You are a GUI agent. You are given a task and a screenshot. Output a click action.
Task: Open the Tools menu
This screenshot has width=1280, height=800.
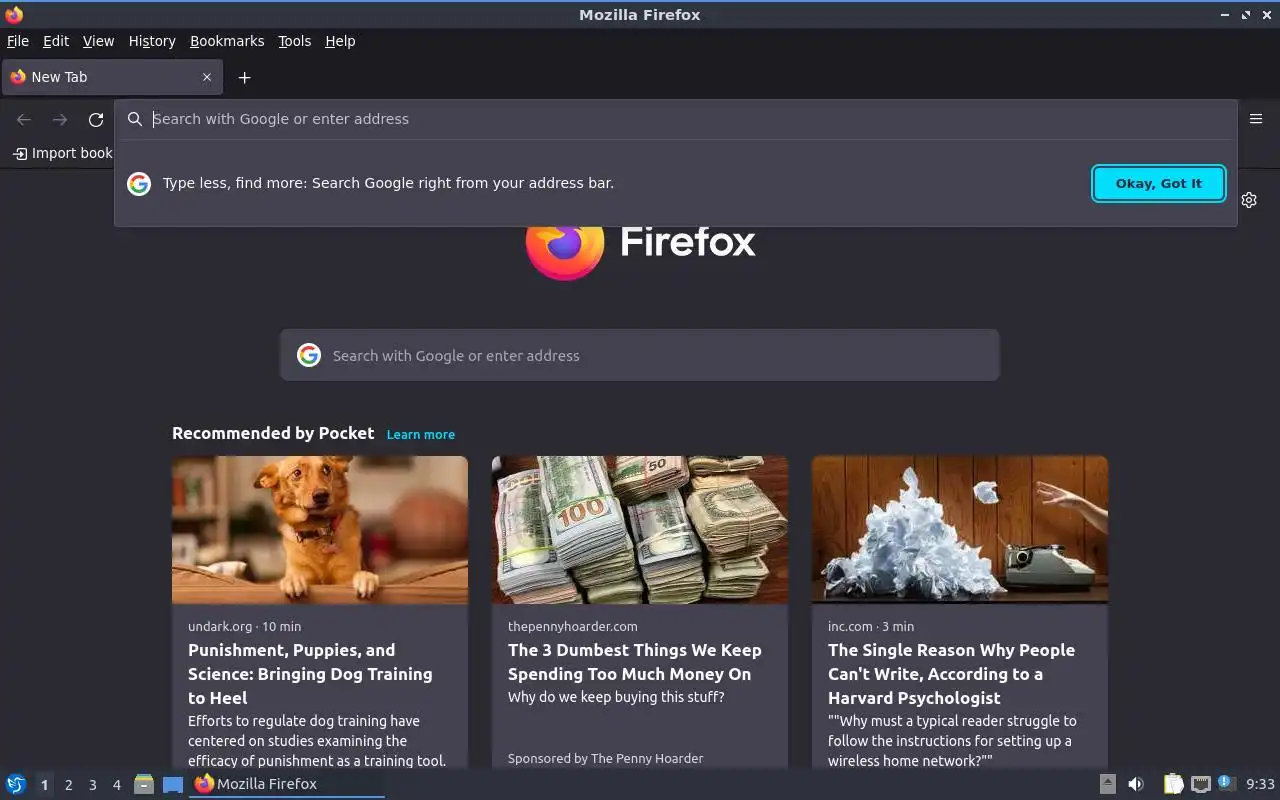point(294,41)
